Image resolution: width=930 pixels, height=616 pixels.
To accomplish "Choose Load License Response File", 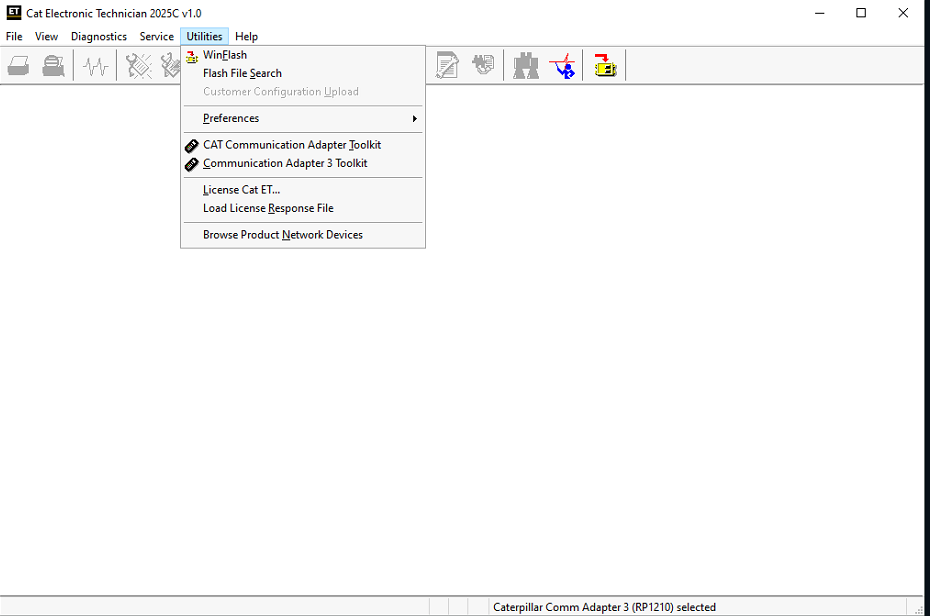I will (302, 209).
